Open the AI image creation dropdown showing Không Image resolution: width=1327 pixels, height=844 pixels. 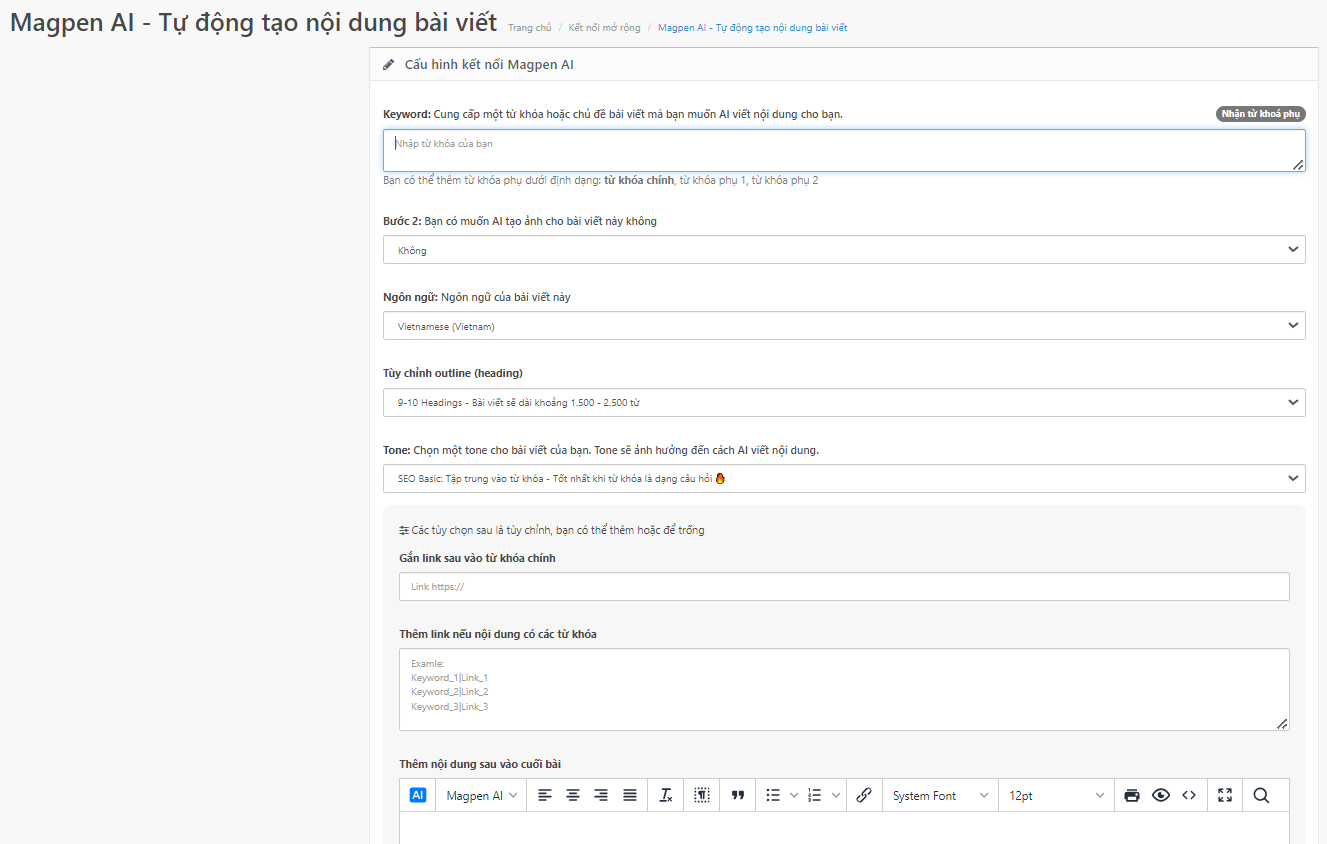pos(844,250)
